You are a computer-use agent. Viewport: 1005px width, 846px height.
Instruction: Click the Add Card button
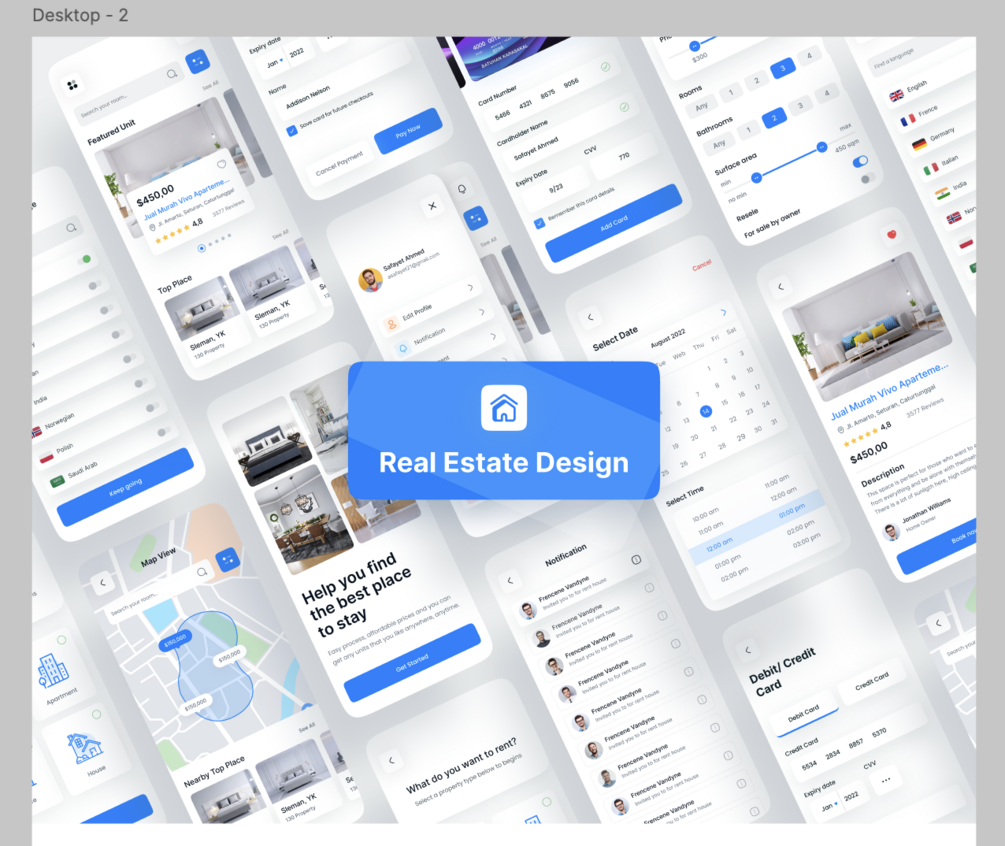click(x=613, y=223)
